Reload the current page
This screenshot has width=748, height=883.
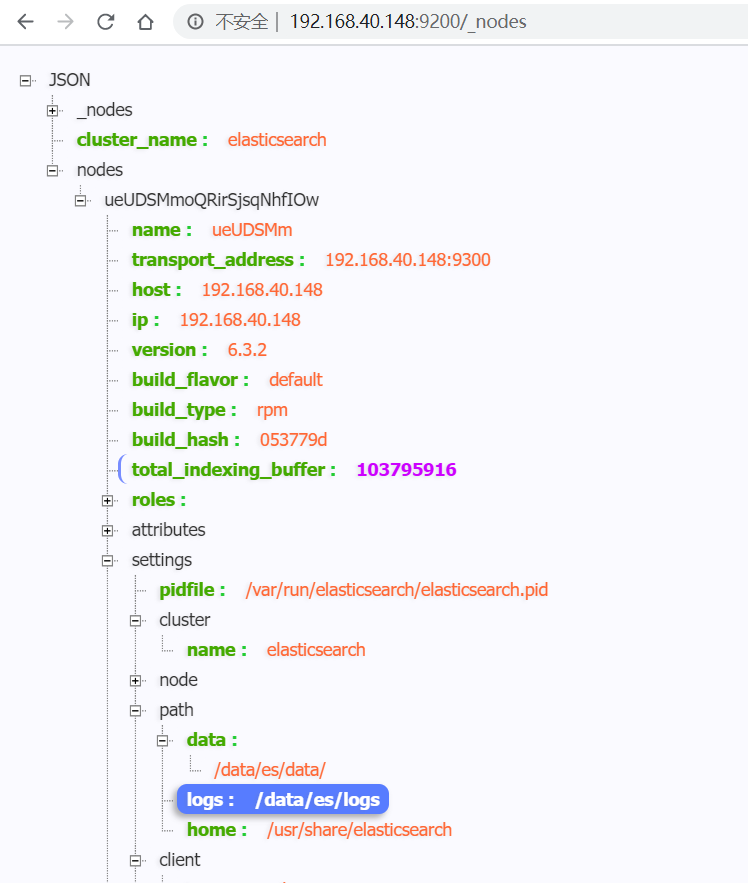coord(105,21)
